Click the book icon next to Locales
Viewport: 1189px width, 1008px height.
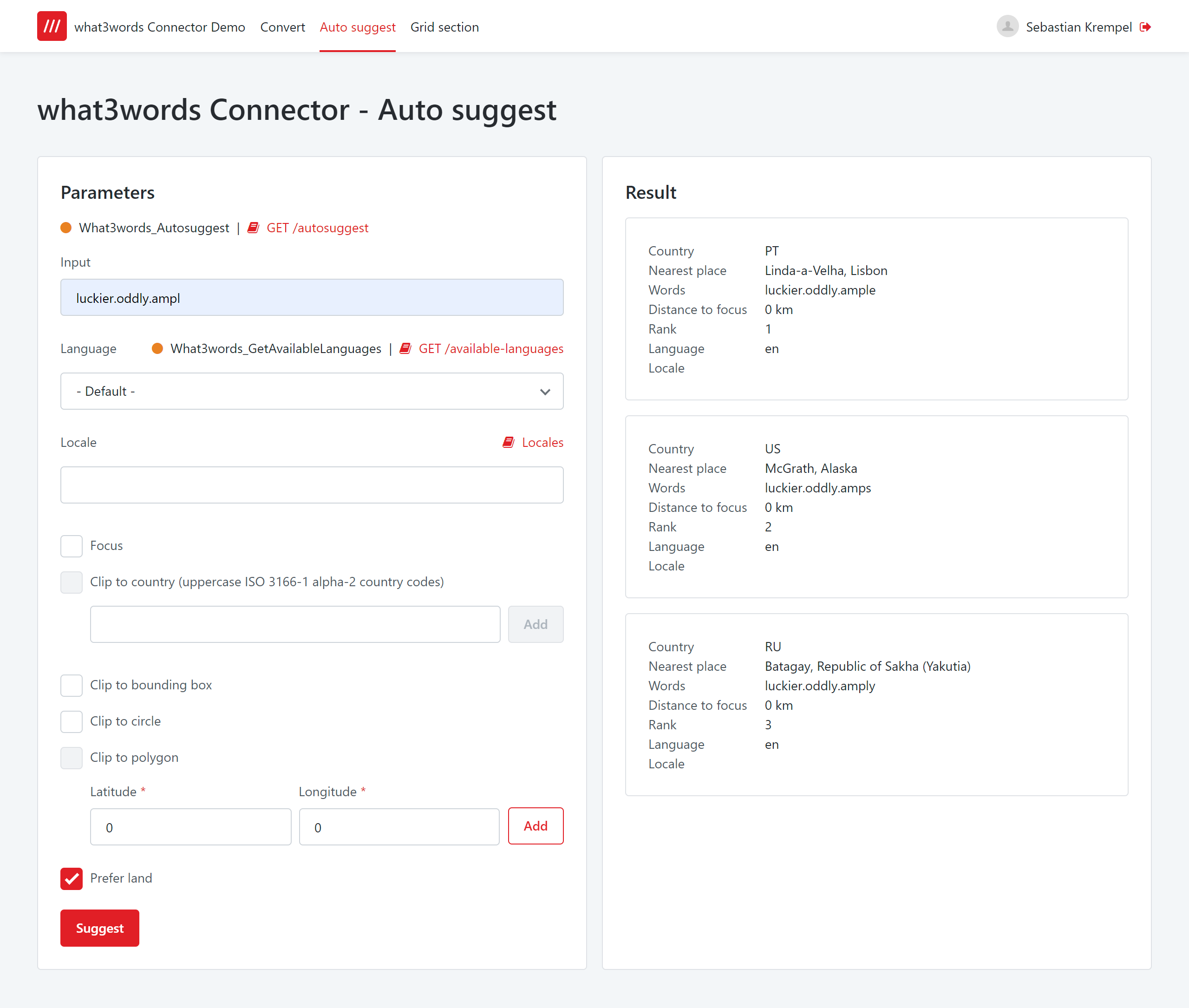tap(508, 442)
